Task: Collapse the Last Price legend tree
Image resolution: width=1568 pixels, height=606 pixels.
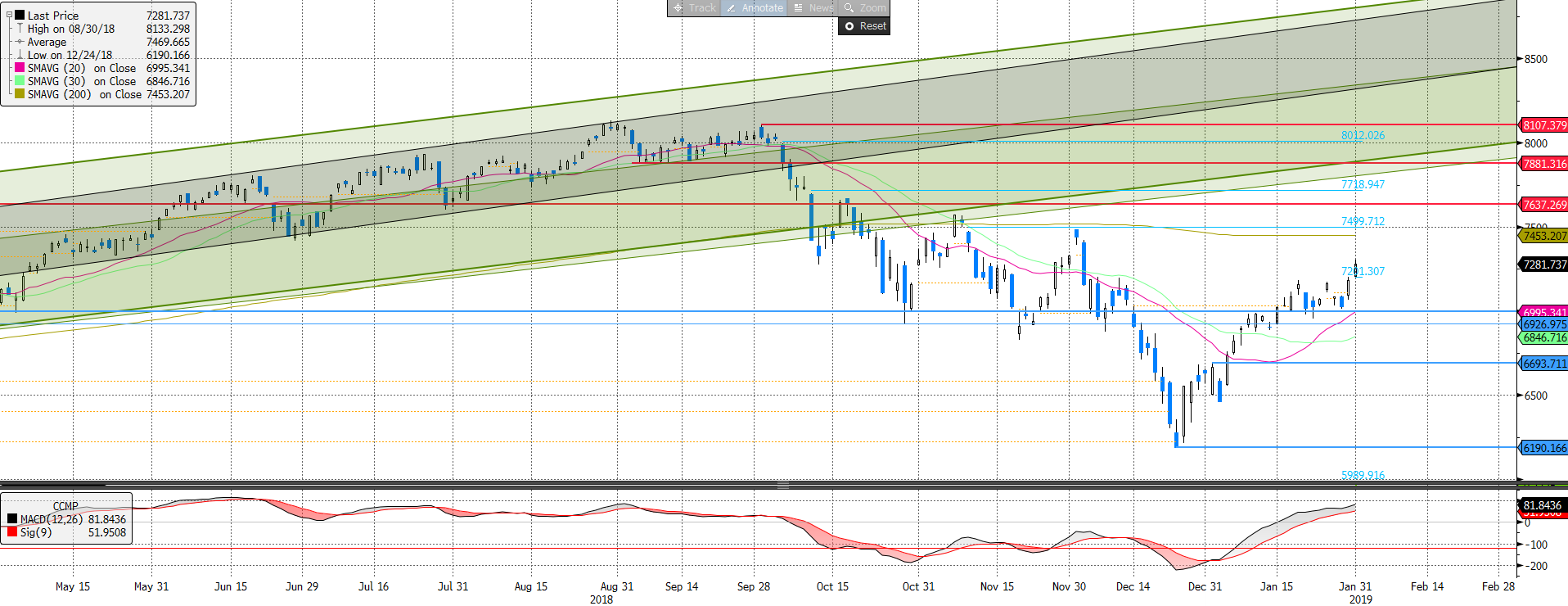Action: [9, 15]
